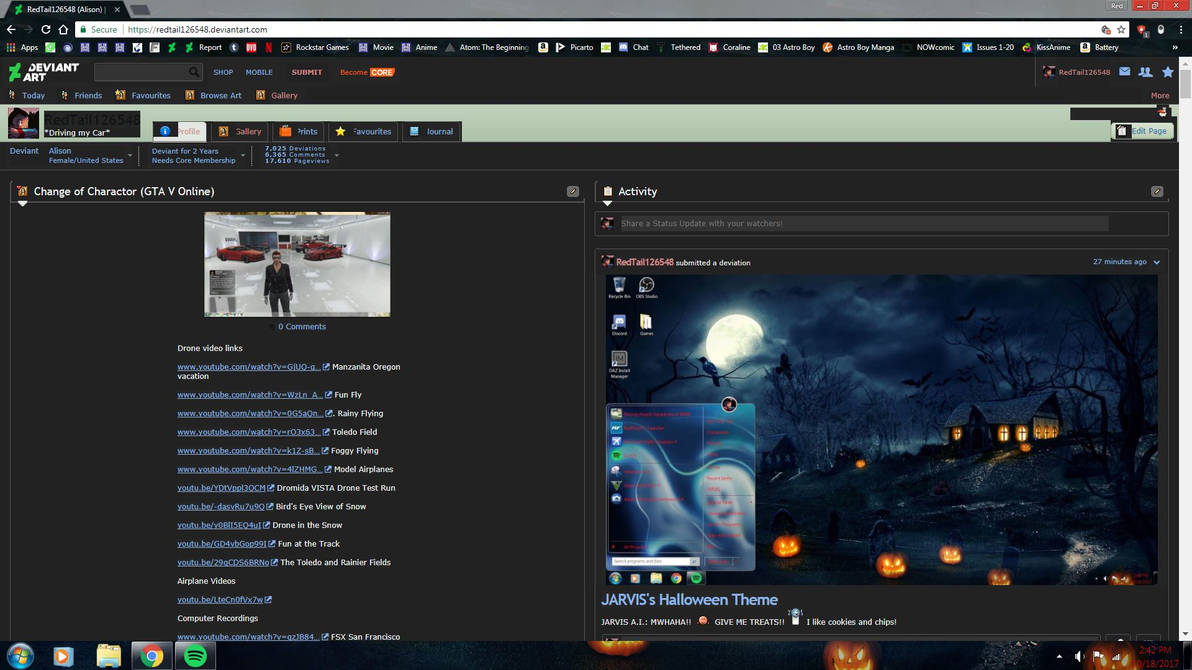This screenshot has width=1192, height=670.
Task: Open the media player taskbar icon
Action: tap(63, 656)
